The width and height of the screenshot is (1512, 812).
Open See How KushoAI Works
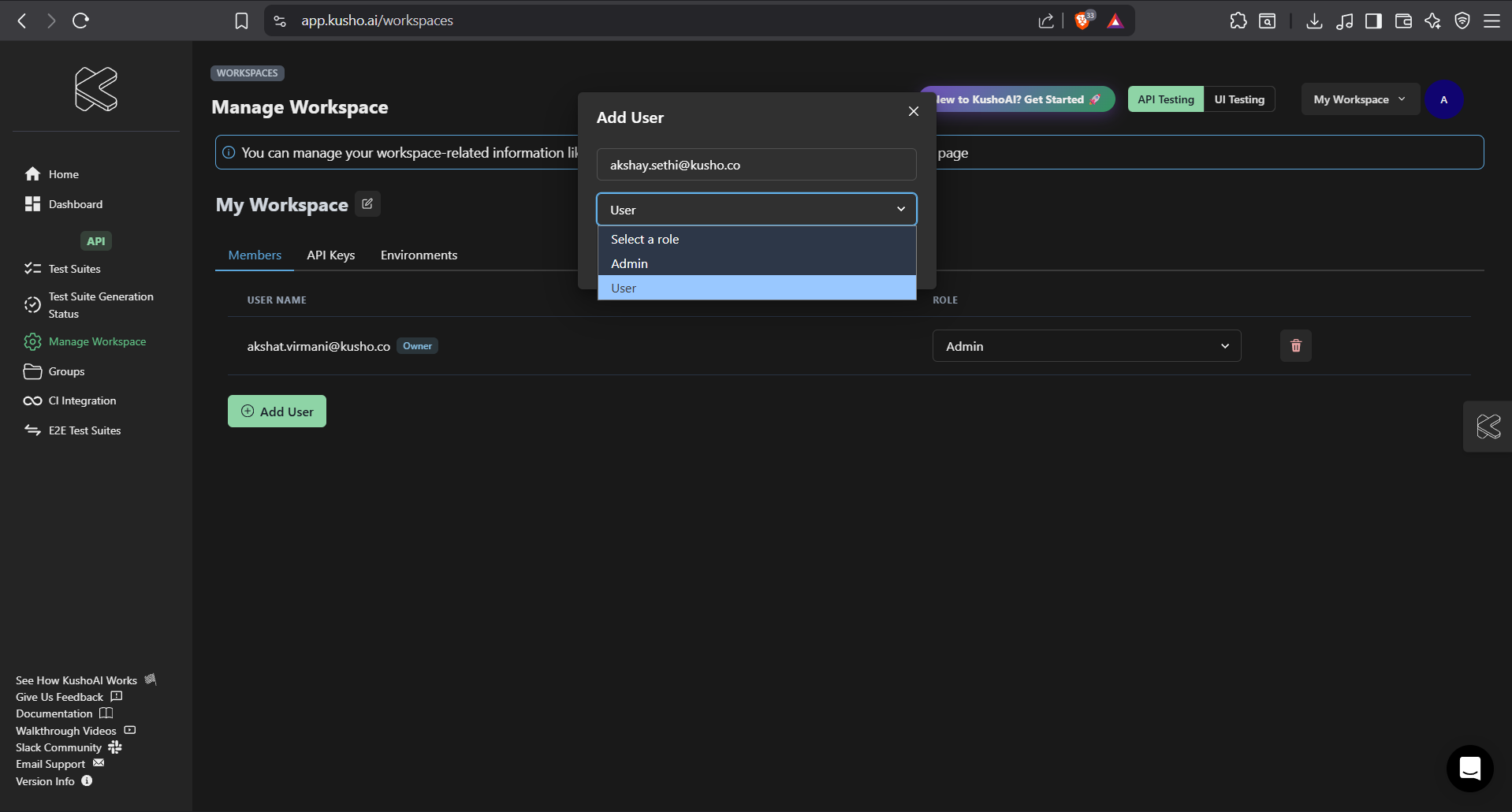(x=86, y=680)
